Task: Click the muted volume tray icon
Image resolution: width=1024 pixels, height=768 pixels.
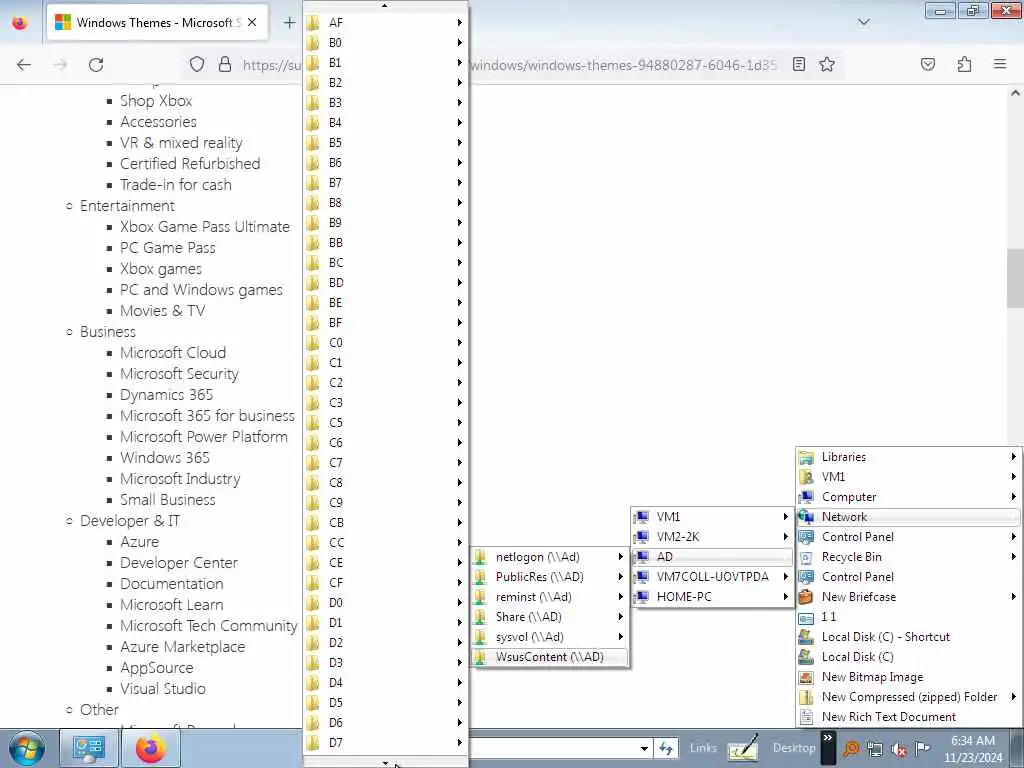Action: (899, 749)
